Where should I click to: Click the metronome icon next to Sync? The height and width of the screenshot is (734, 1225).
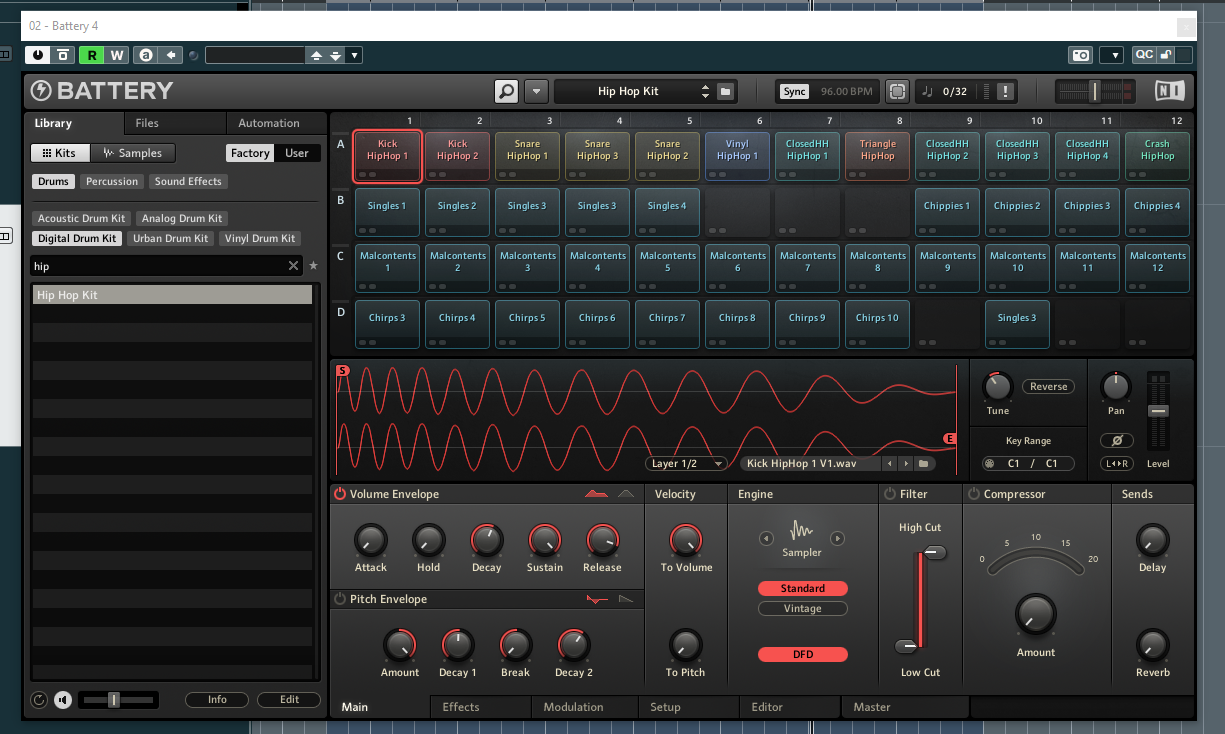point(896,90)
